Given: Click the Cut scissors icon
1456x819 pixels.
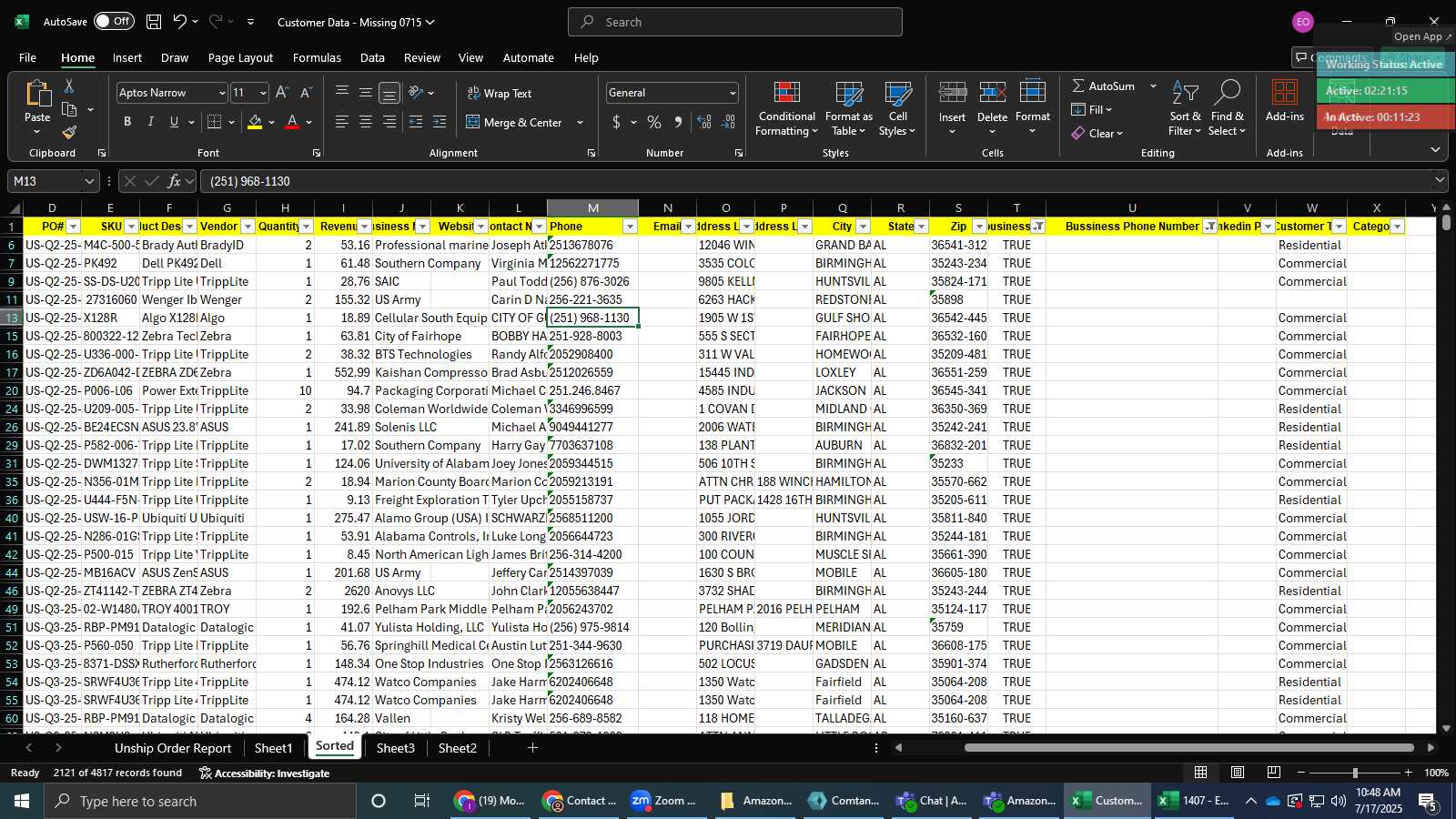Looking at the screenshot, I should click(x=69, y=86).
